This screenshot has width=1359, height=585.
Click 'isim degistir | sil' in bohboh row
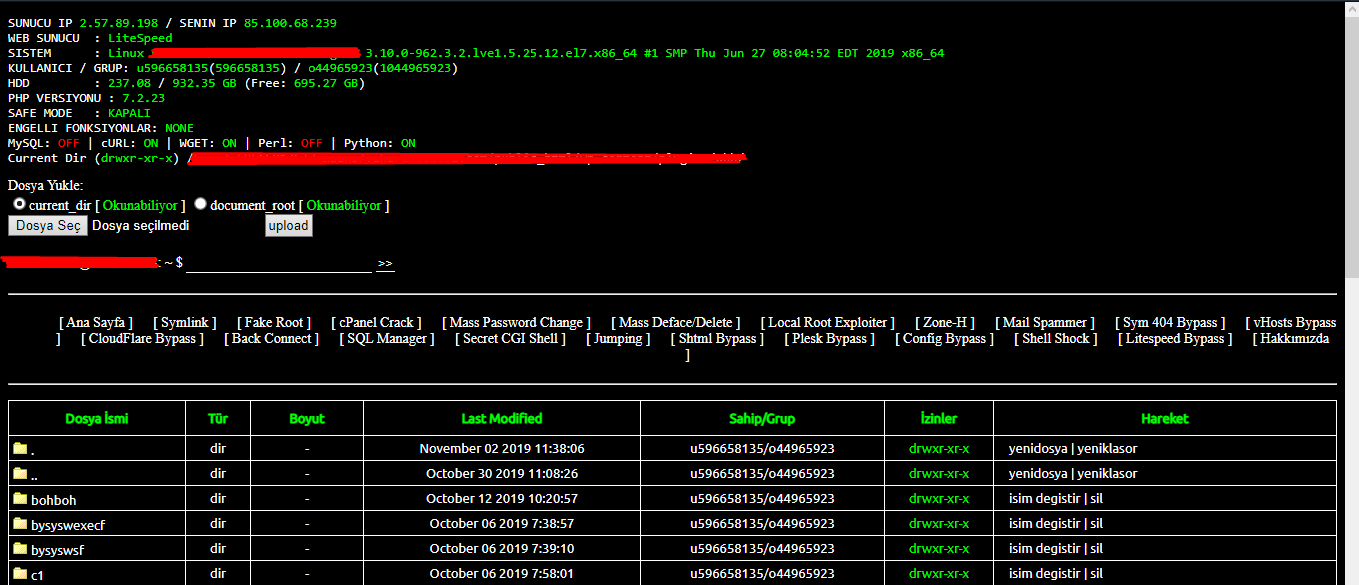tap(1055, 498)
